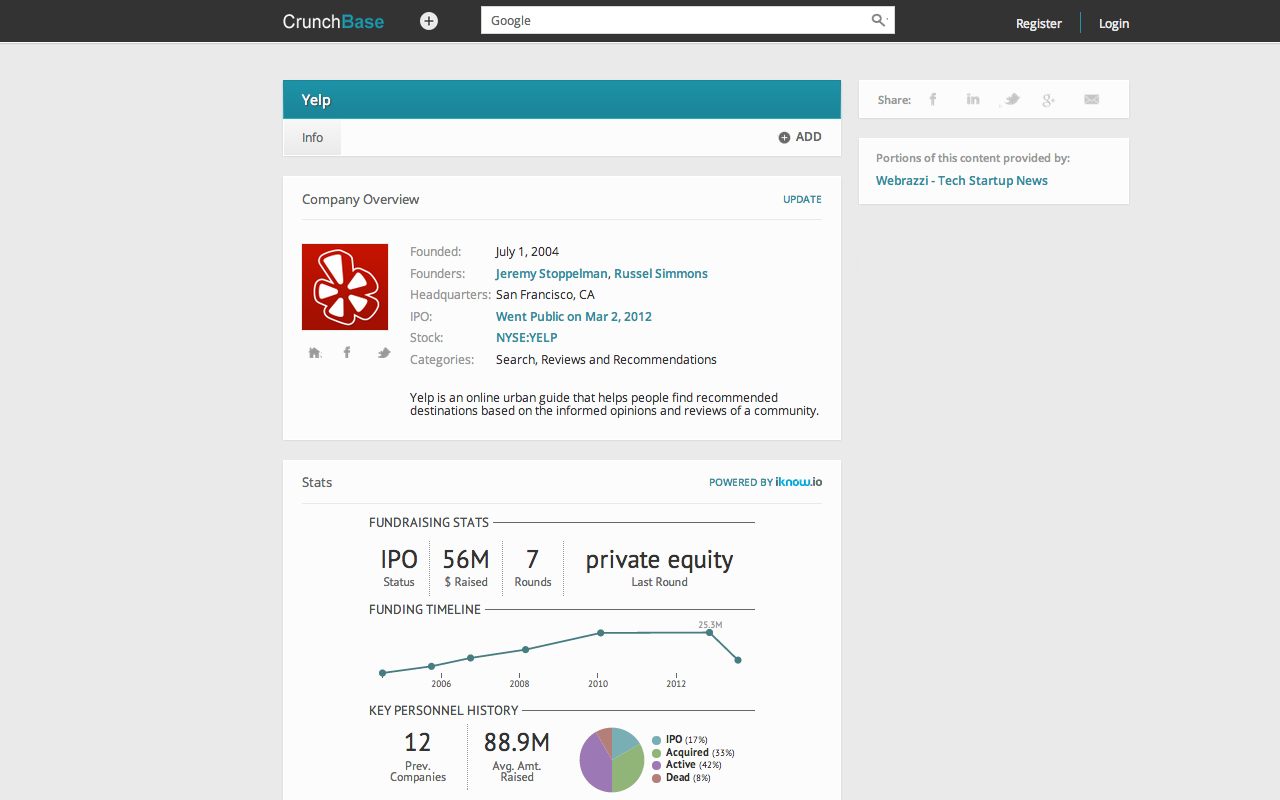The height and width of the screenshot is (800, 1280).
Task: Click the IPO Status stat
Action: (x=399, y=567)
